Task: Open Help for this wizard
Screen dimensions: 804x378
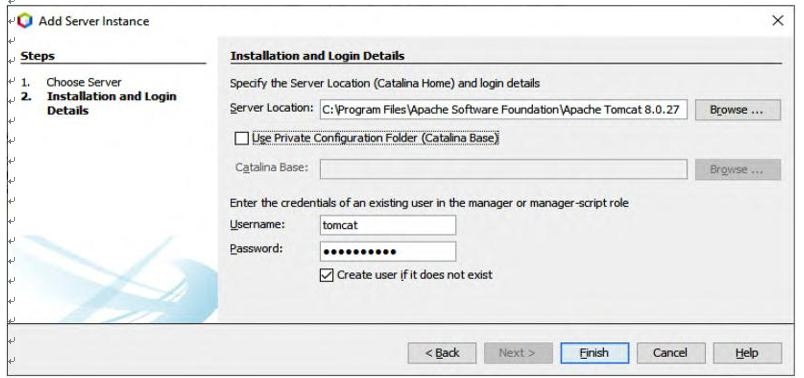Action: [747, 353]
